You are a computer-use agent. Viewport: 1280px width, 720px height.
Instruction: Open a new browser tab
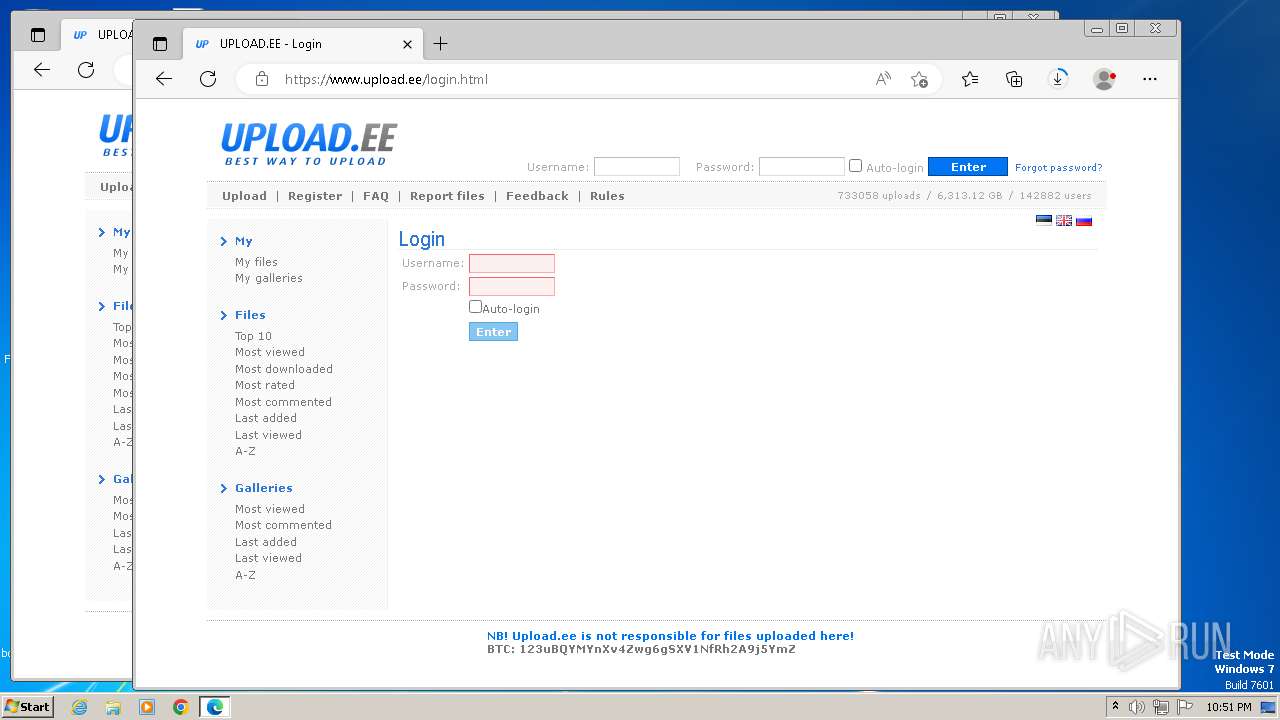pyautogui.click(x=440, y=43)
